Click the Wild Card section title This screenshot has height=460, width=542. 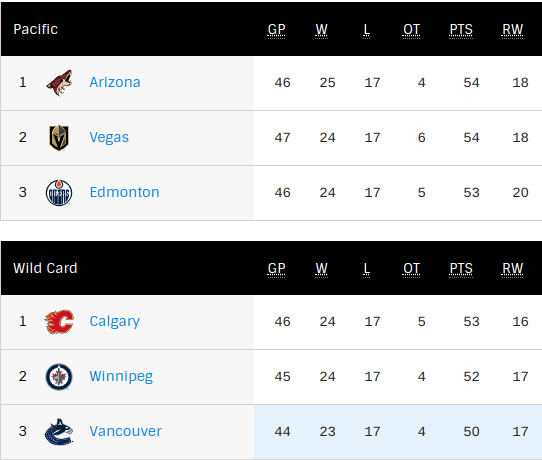click(x=45, y=268)
